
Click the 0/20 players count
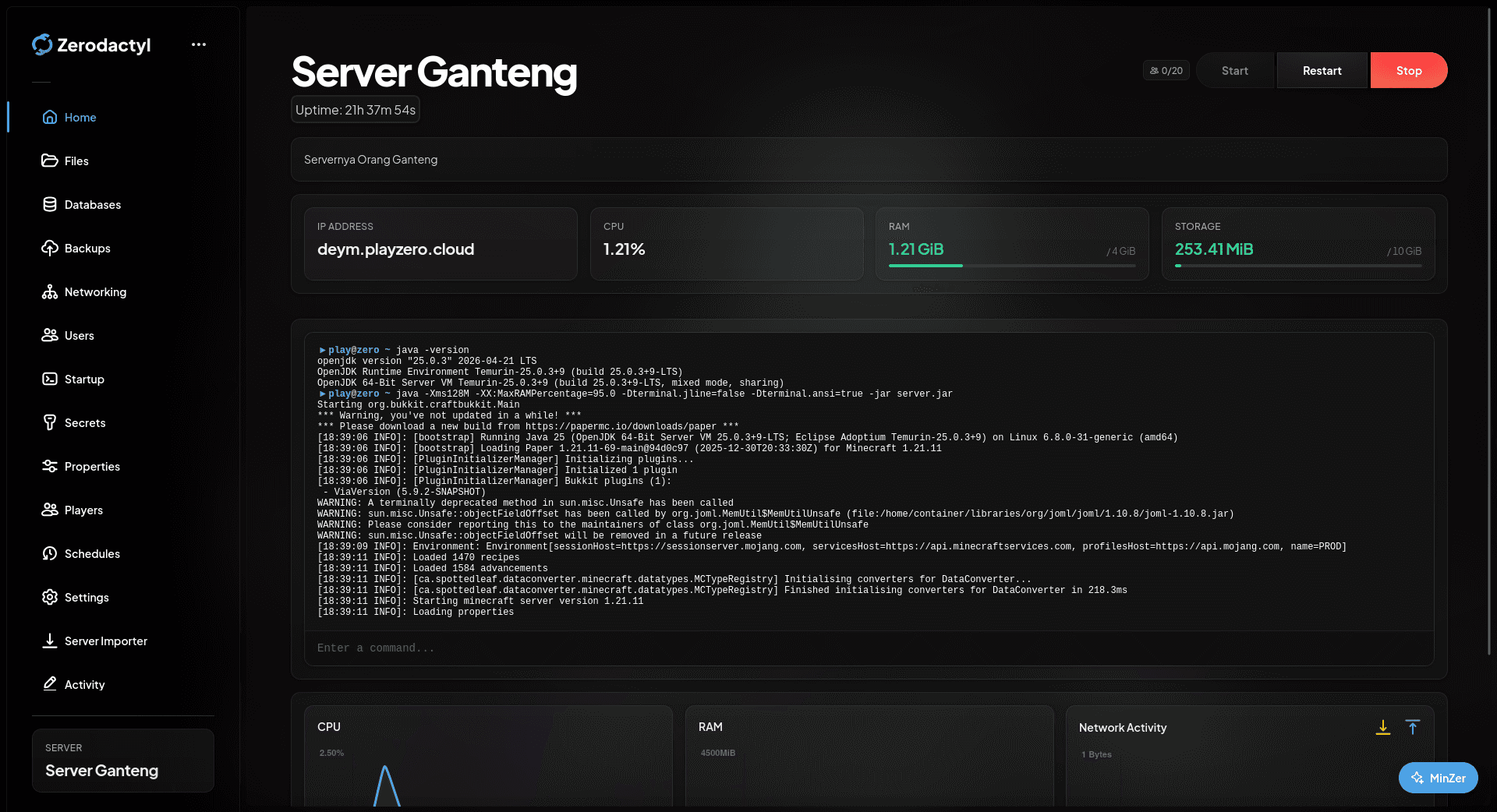1172,70
